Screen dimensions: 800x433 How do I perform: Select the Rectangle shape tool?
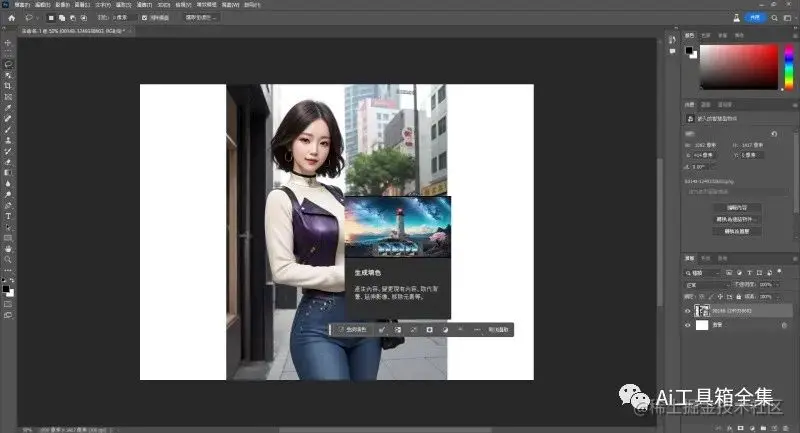click(8, 238)
